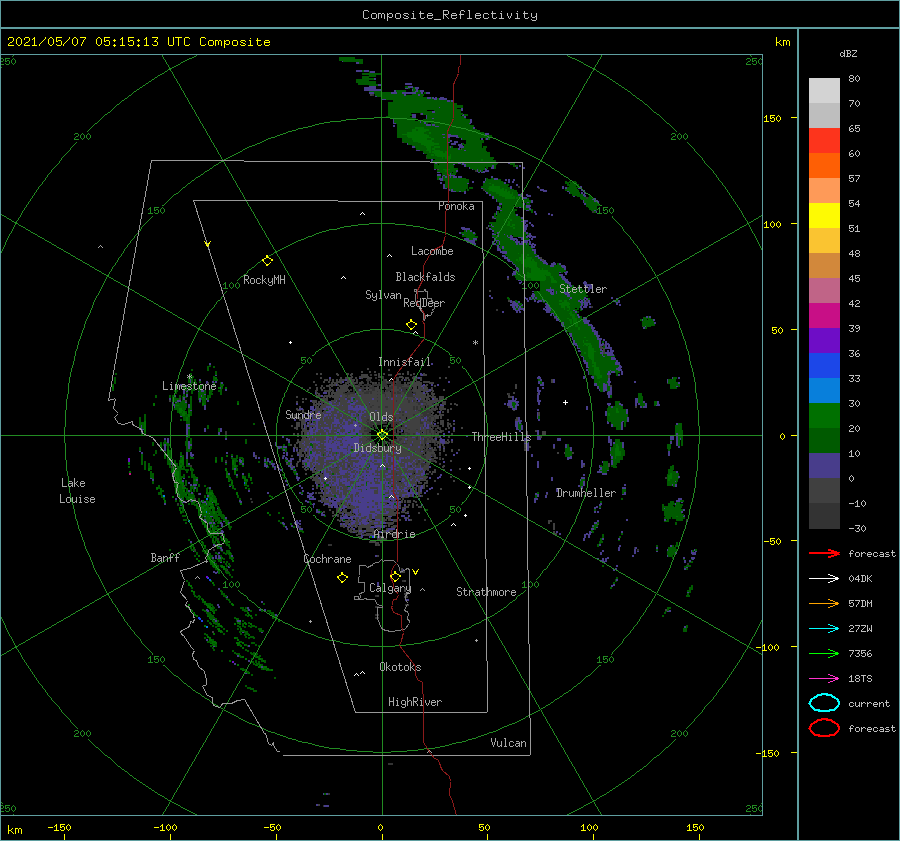Click the Olds label
Image resolution: width=900 pixels, height=841 pixels.
click(381, 417)
